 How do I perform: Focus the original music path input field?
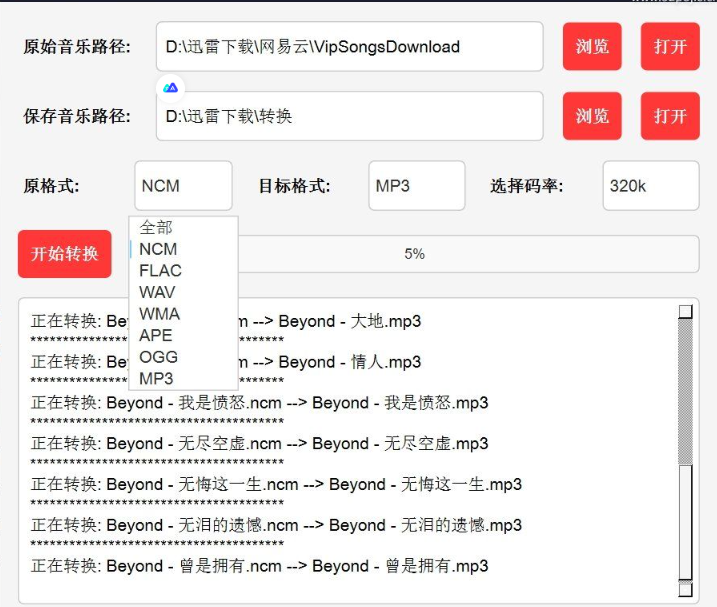click(349, 47)
